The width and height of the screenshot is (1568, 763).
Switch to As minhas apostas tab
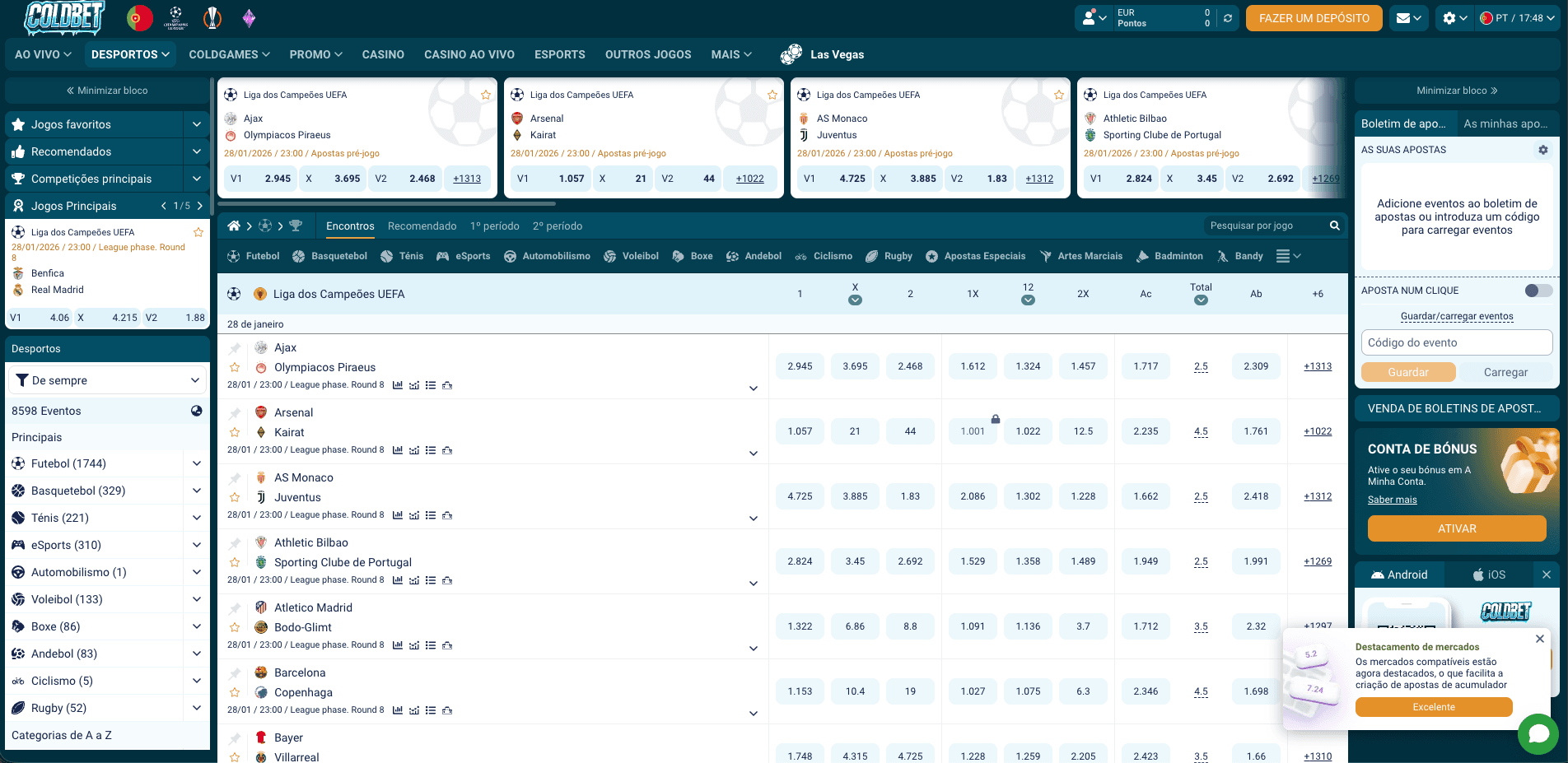[1506, 123]
